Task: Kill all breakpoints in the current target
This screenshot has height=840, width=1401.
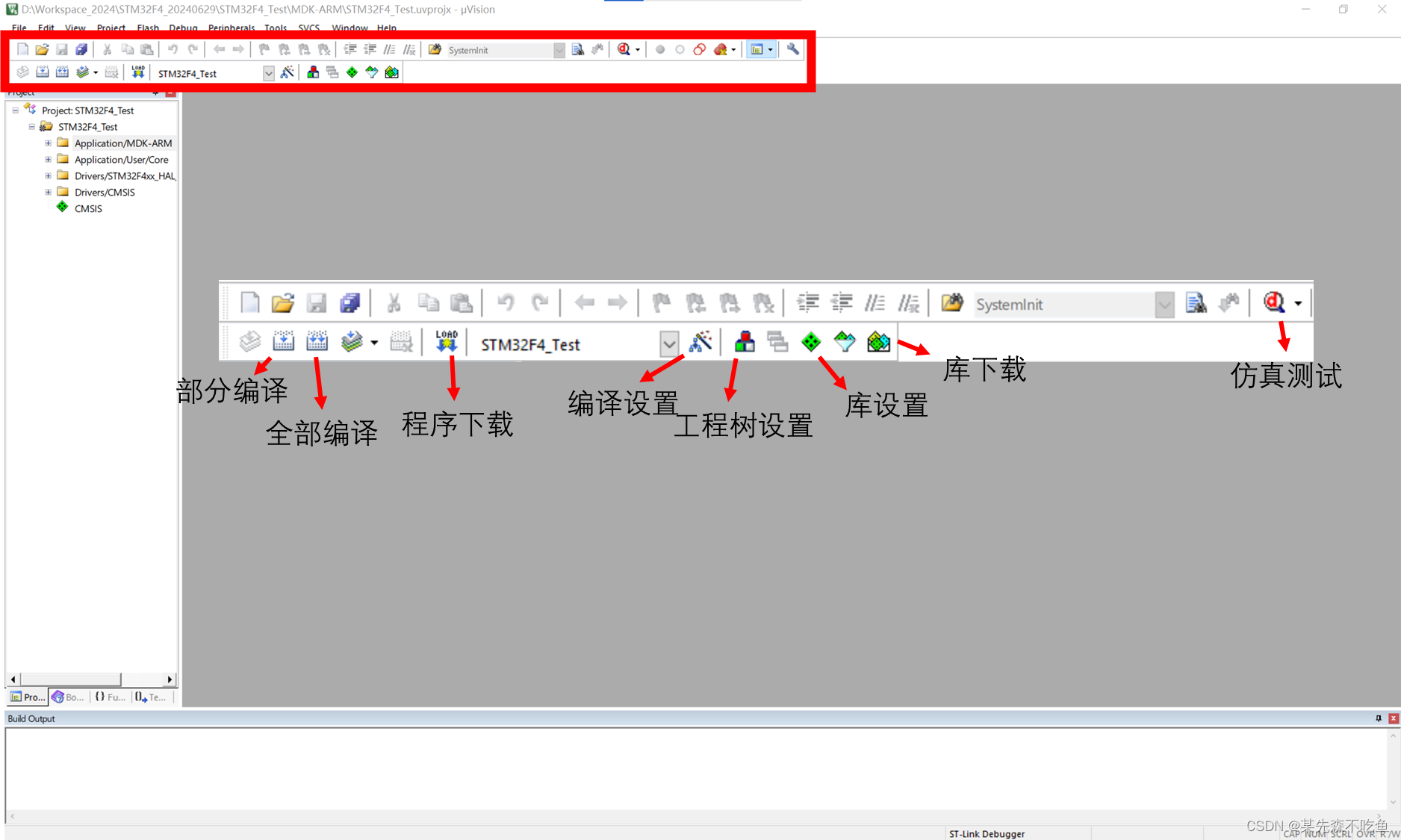Action: coord(720,50)
